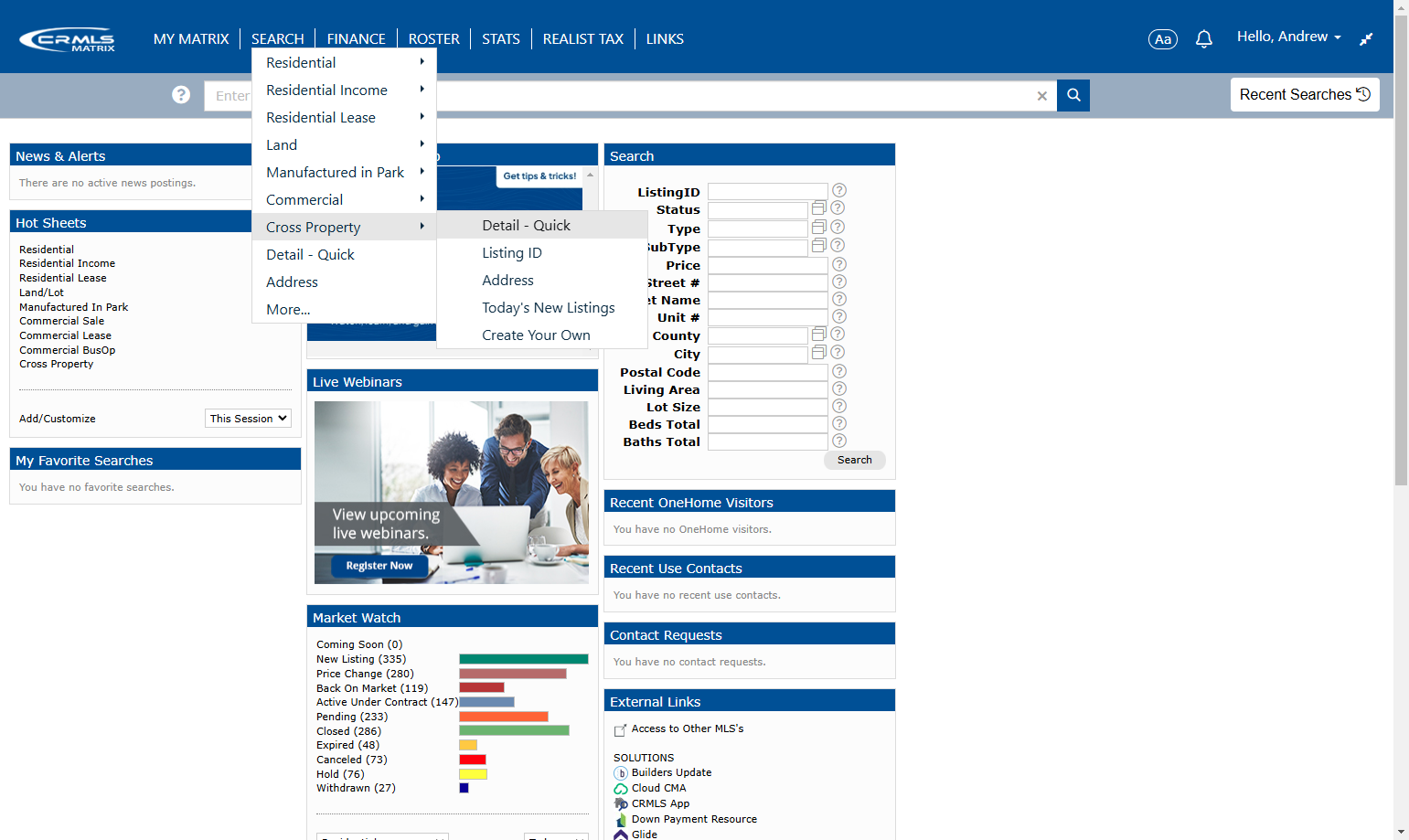The image size is (1409, 840).
Task: Select More... in the Search menu
Action: 344,309
